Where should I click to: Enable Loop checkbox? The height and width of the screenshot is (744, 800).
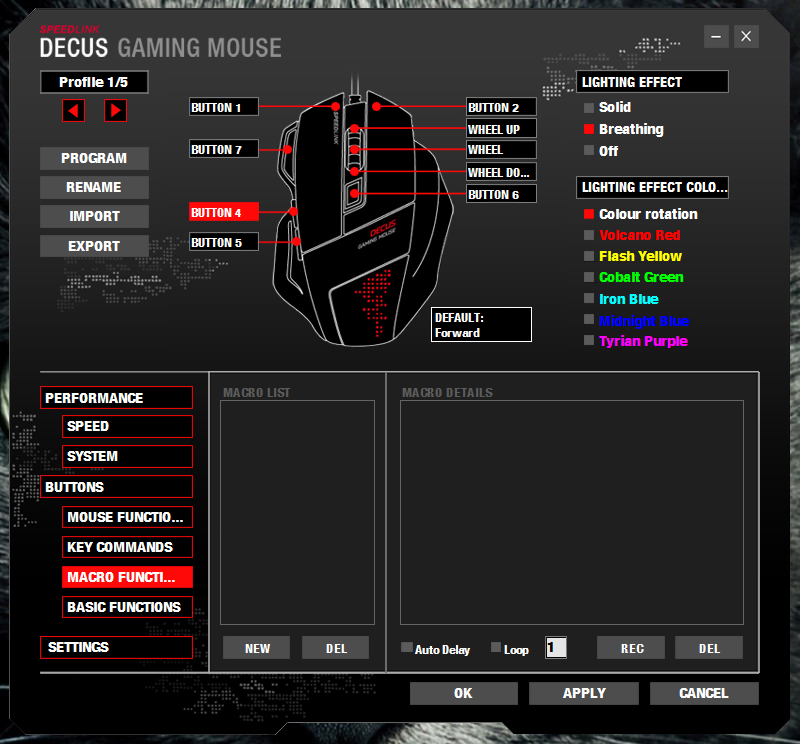496,648
